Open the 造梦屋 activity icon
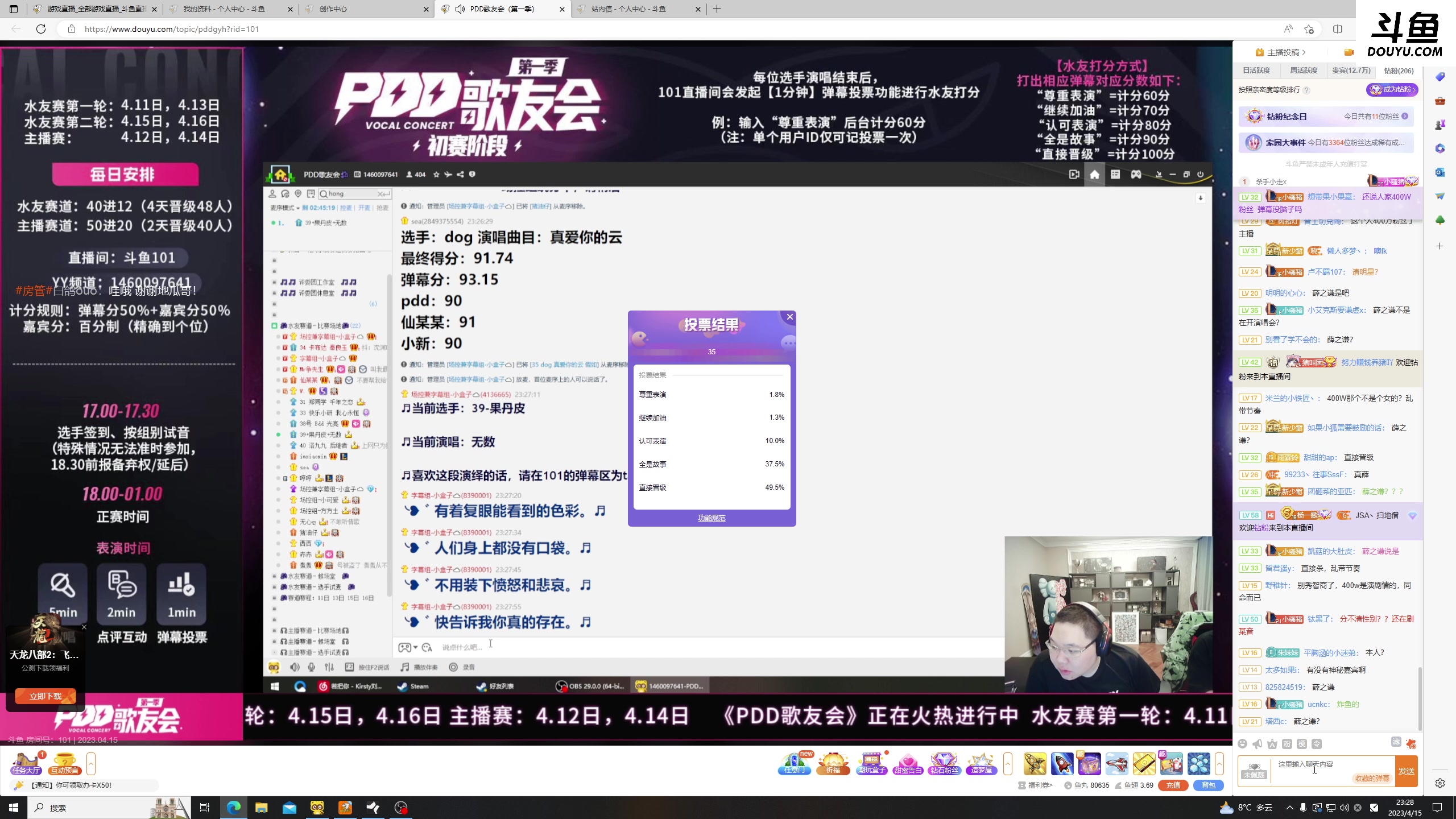Viewport: 1456px width, 819px height. pos(981,763)
